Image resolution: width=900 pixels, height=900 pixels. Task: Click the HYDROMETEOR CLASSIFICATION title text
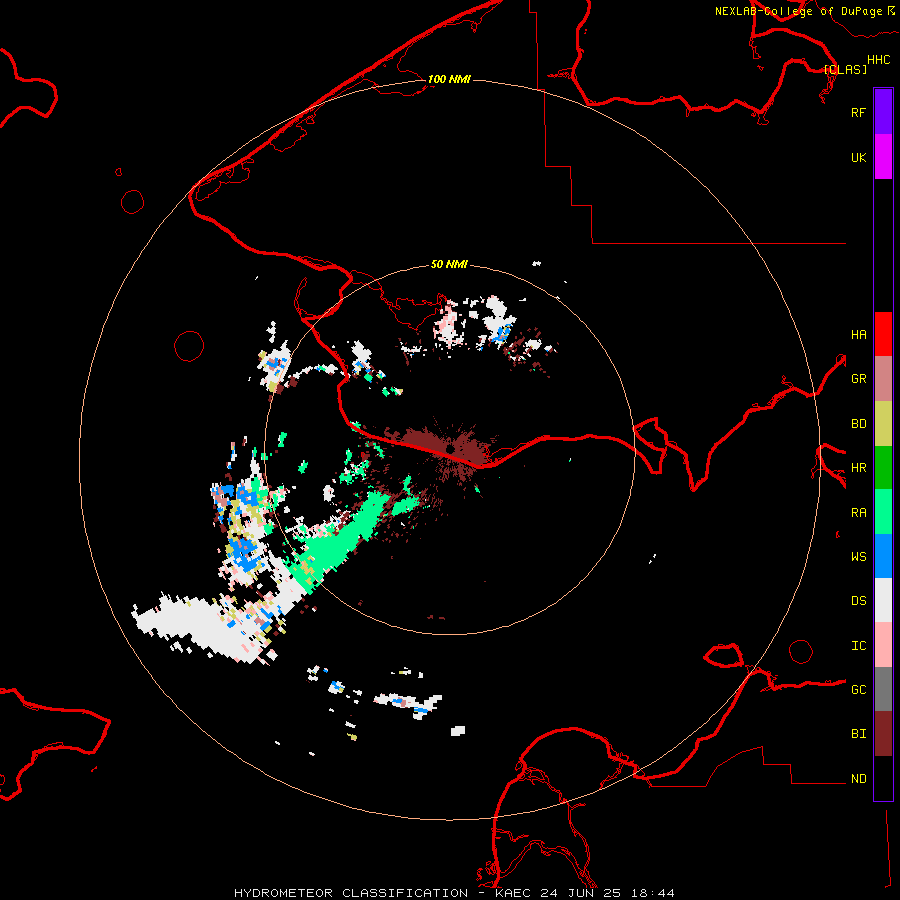point(351,893)
